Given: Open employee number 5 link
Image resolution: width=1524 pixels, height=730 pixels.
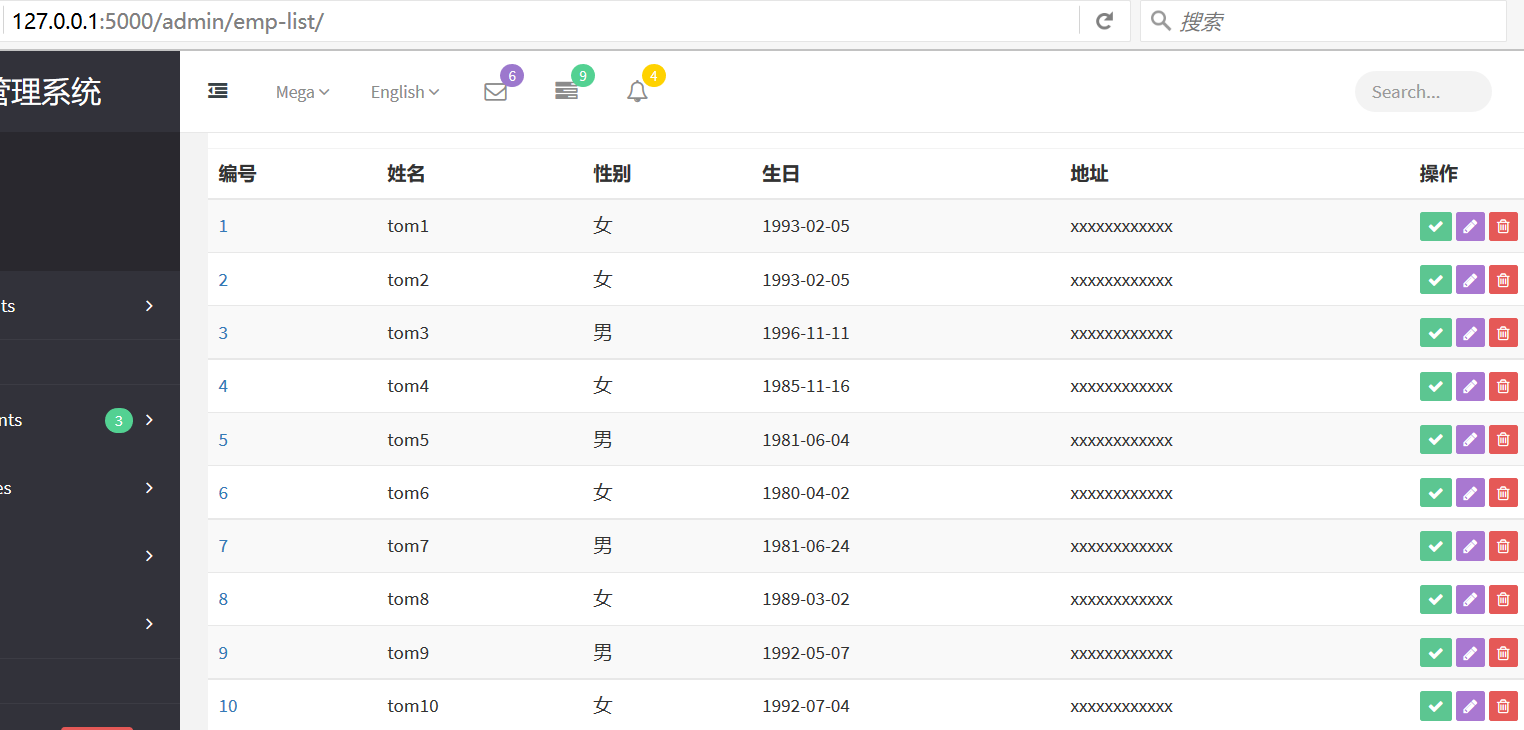Looking at the screenshot, I should (x=223, y=440).
